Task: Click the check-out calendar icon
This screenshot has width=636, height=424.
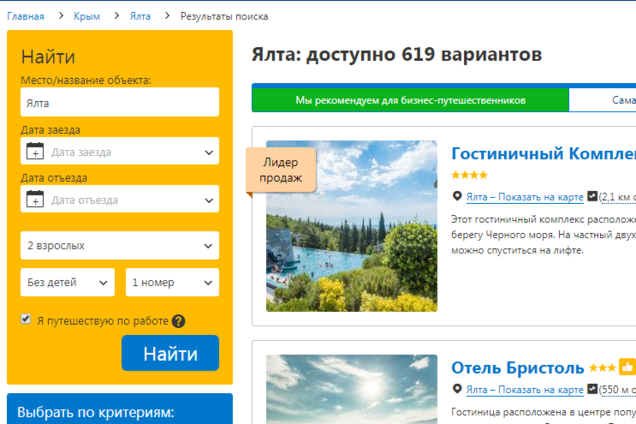Action: (35, 199)
